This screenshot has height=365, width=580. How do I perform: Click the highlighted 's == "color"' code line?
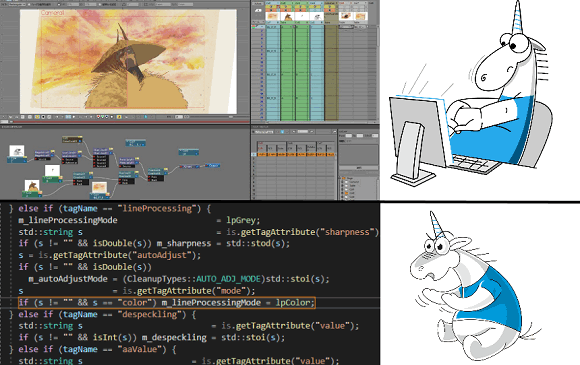(167, 303)
